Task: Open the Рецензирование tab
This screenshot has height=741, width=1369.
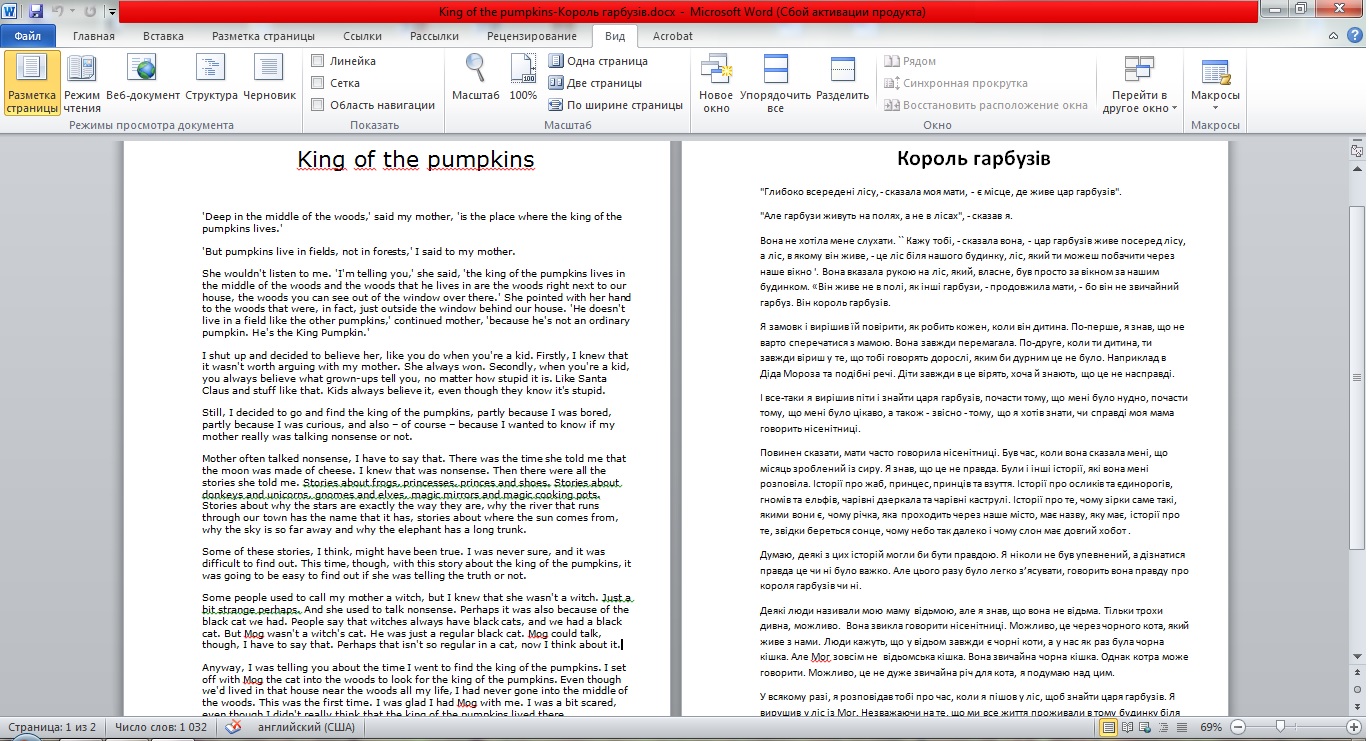Action: click(x=531, y=36)
